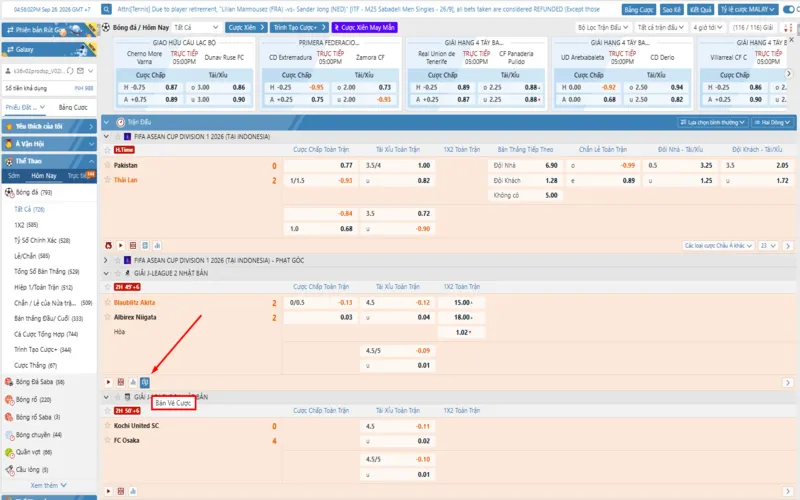Star the Kochi United SC team
The width and height of the screenshot is (800, 500).
pos(108,425)
